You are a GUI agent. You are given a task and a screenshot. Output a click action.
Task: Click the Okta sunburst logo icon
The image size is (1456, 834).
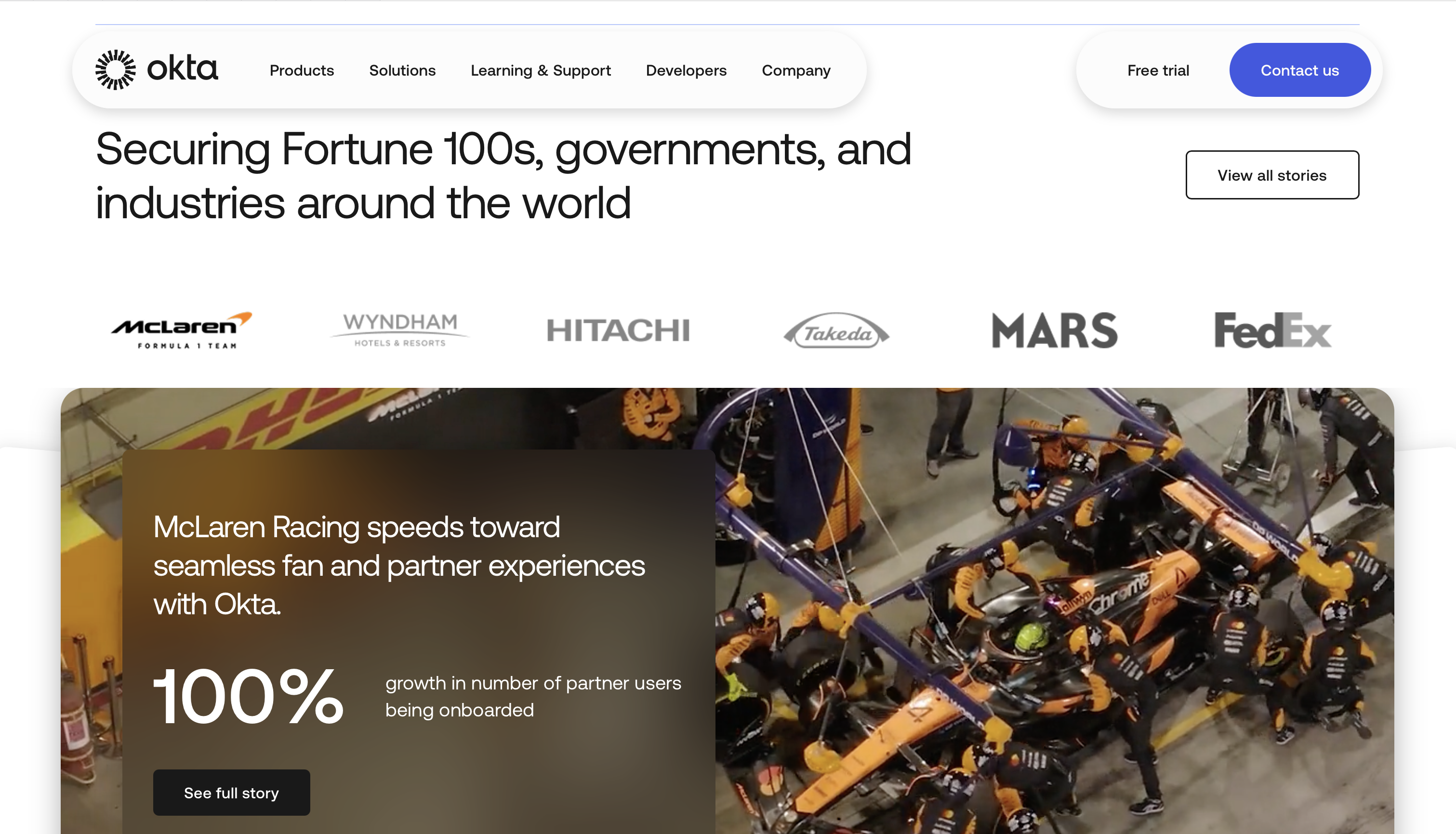click(115, 70)
